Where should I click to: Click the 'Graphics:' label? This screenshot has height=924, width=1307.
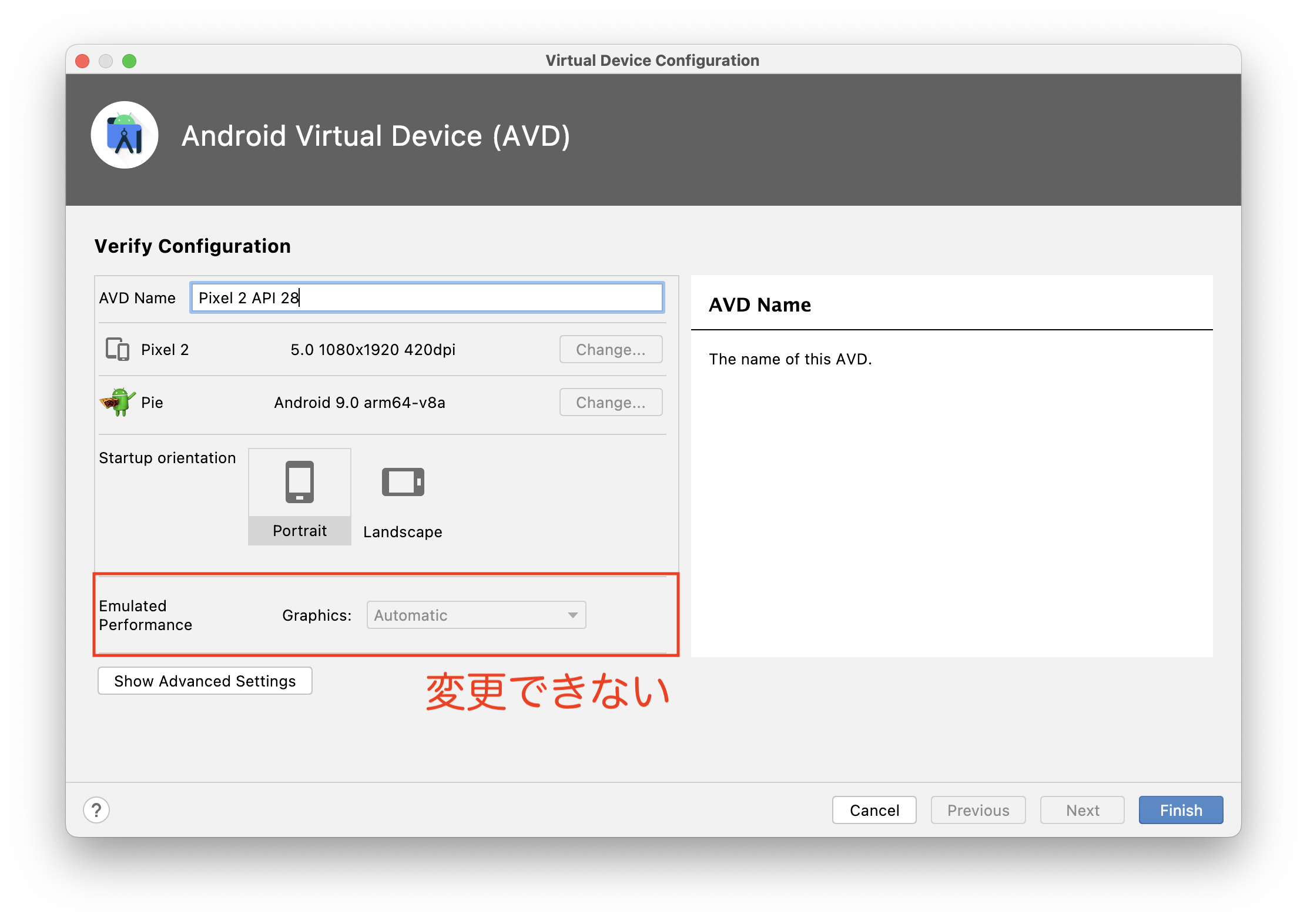coord(317,615)
